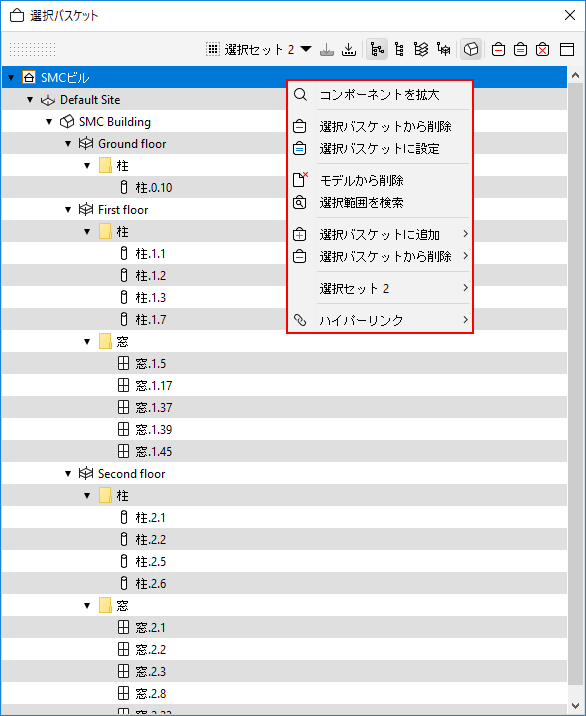The height and width of the screenshot is (716, 586).
Task: Toggle the second tree structure view button
Action: [x=399, y=49]
